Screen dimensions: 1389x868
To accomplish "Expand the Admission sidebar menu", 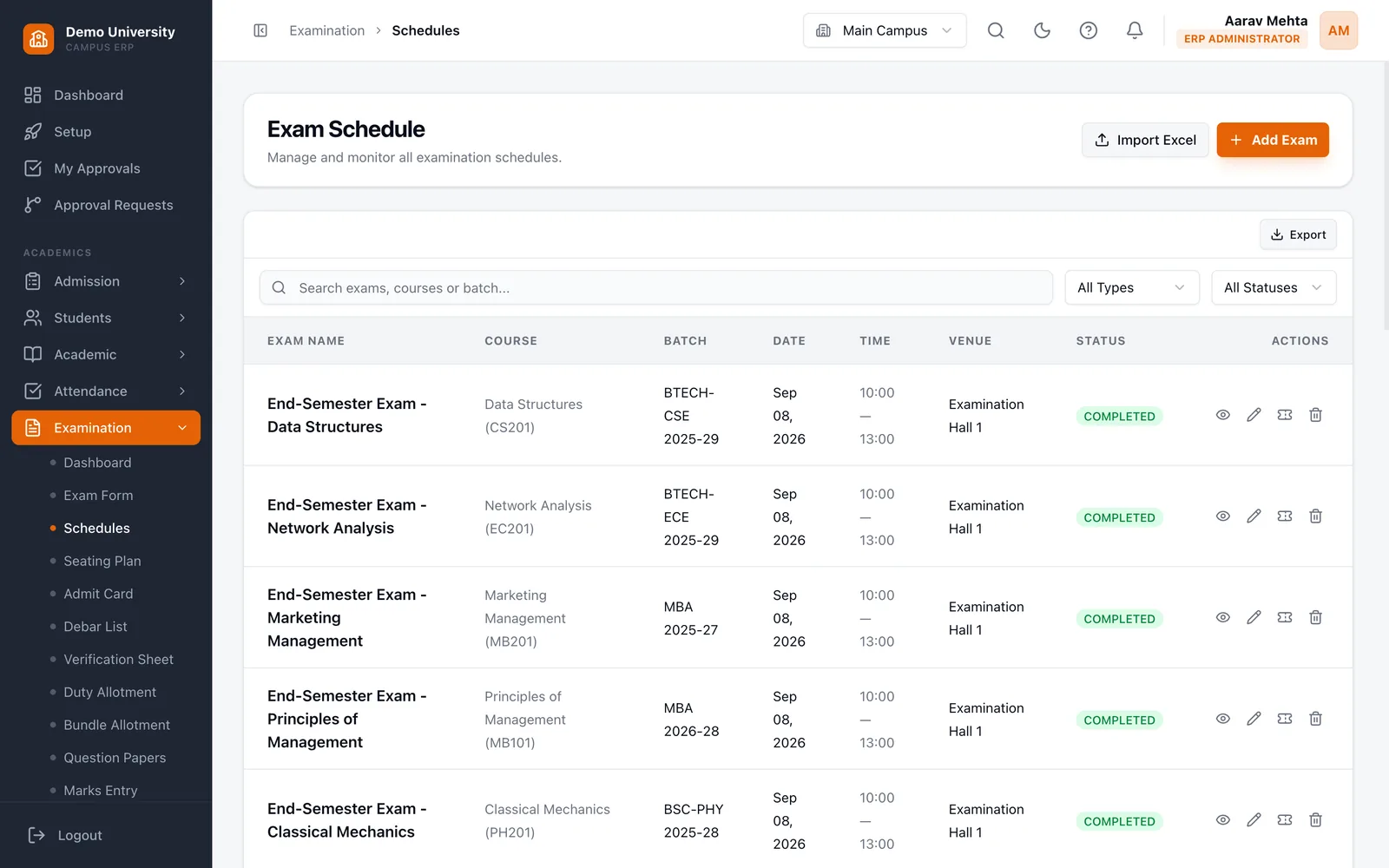I will (106, 281).
